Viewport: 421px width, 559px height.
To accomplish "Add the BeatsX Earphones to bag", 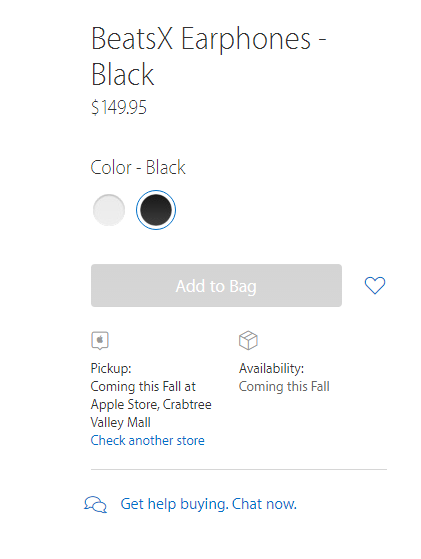I will pyautogui.click(x=216, y=286).
